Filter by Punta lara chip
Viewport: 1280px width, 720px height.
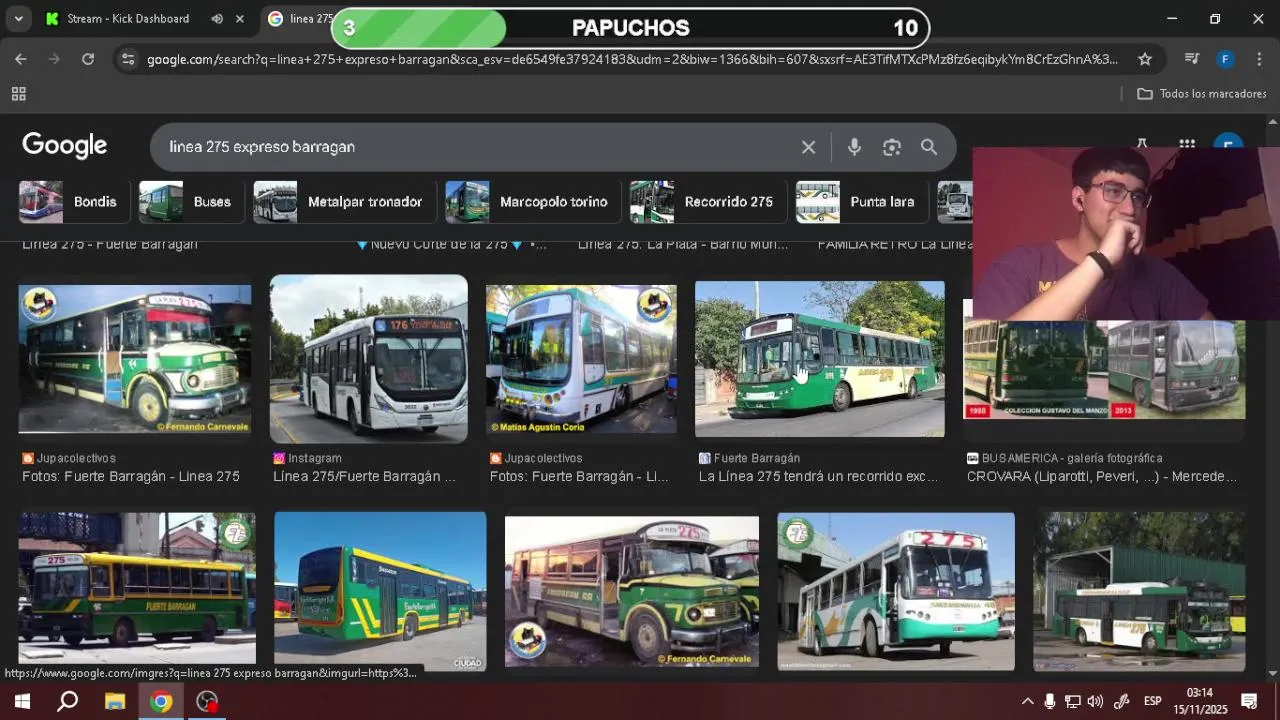pyautogui.click(x=860, y=202)
